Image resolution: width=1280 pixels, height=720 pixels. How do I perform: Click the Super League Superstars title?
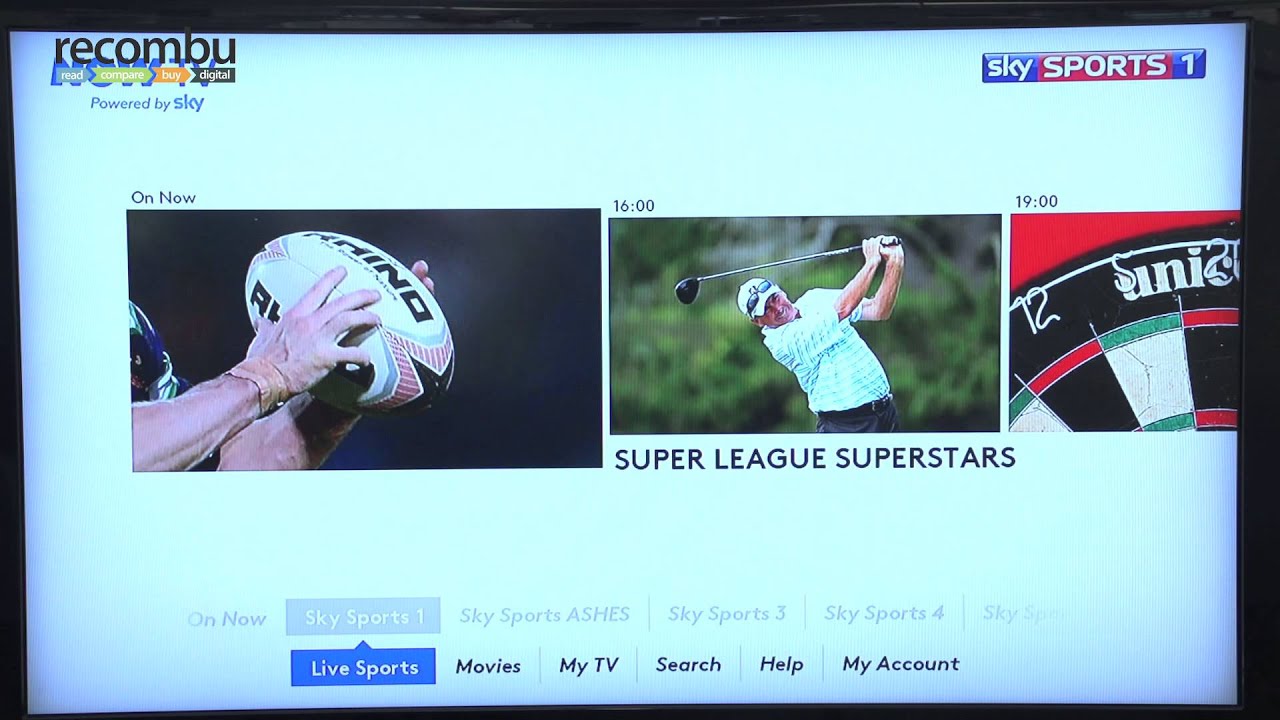pos(815,459)
